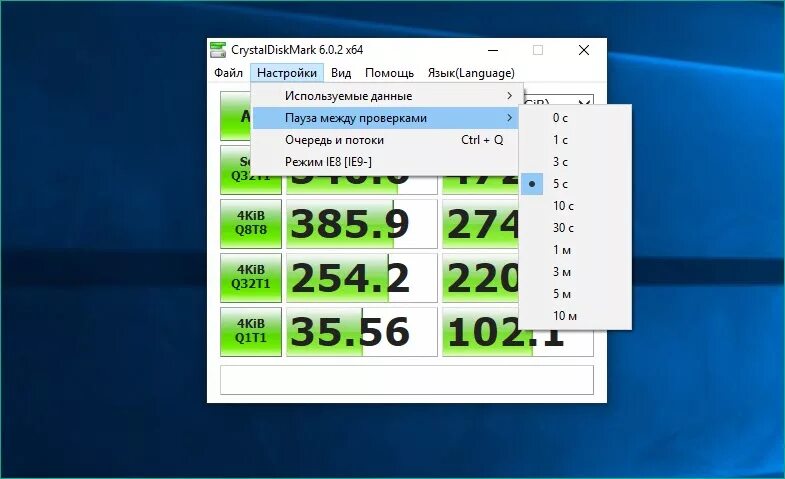Screen dimensions: 785x479
Task: Close the Настройки menu in menu bar
Action: 287,73
